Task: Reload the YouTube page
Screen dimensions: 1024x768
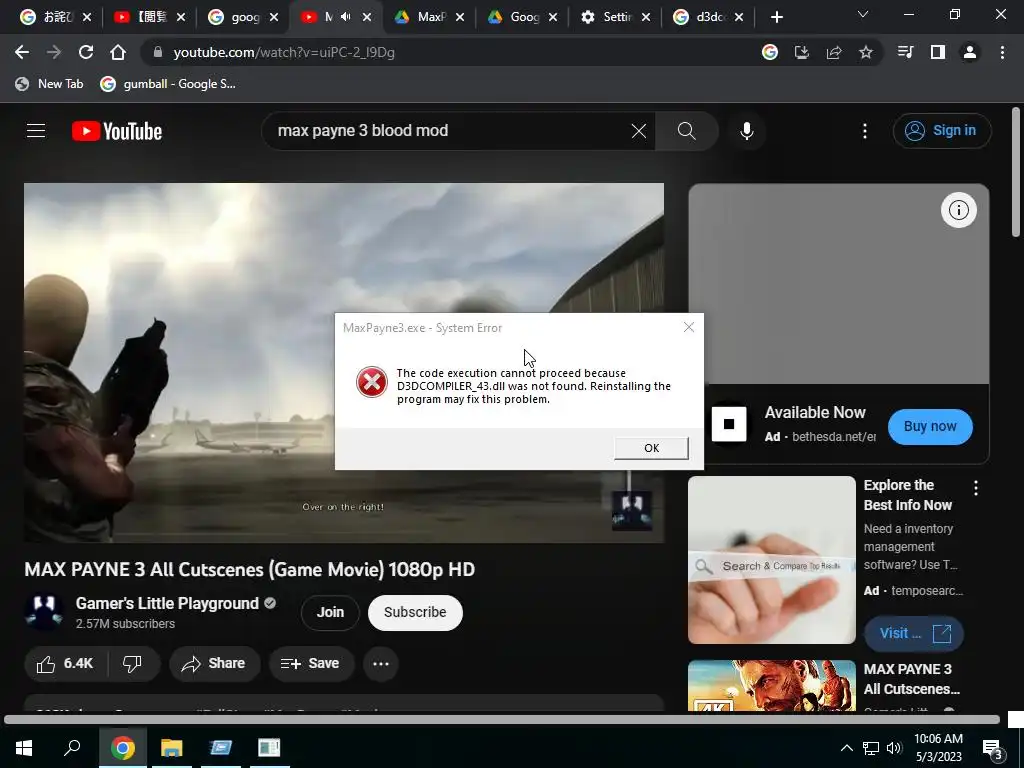Action: [x=86, y=52]
